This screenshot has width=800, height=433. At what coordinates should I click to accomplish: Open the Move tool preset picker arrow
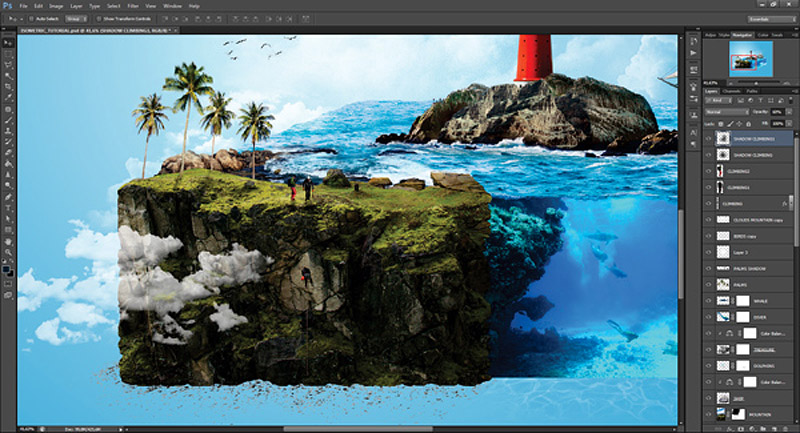[20, 19]
